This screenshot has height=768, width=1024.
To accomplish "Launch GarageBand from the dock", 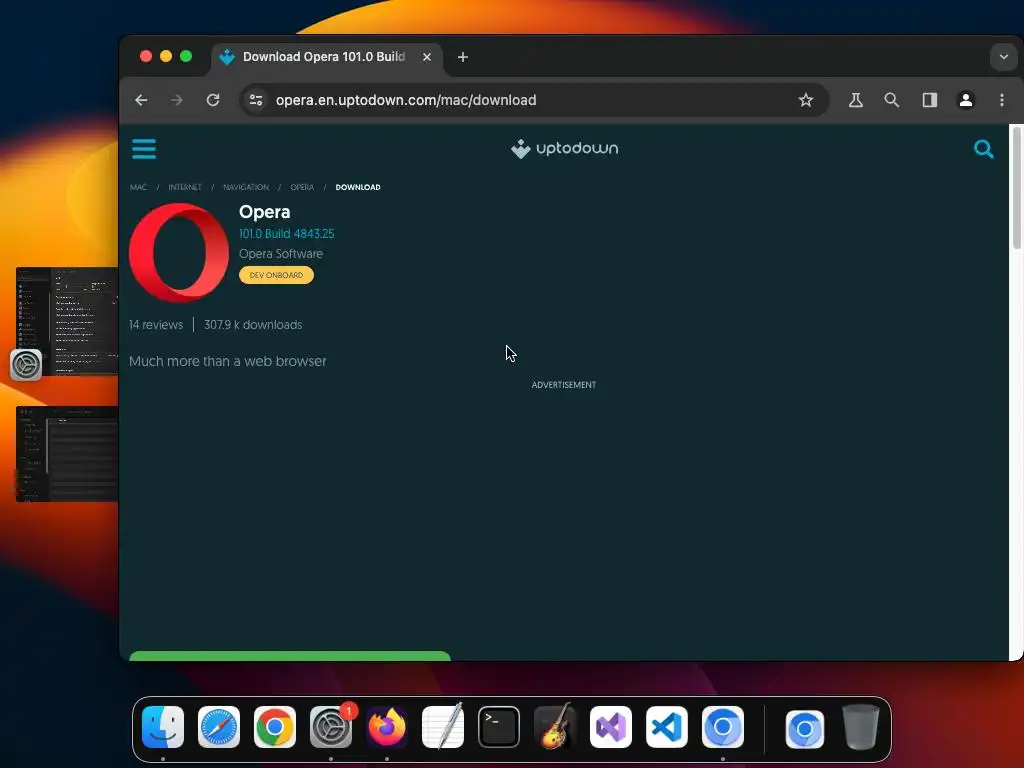I will point(554,727).
